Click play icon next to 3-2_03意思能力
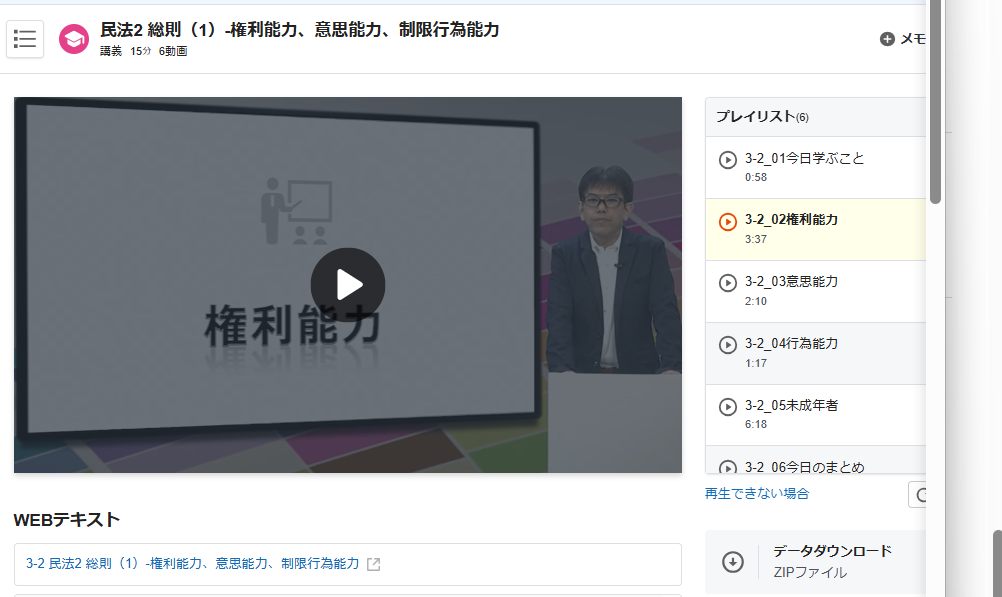1002x597 pixels. point(727,283)
